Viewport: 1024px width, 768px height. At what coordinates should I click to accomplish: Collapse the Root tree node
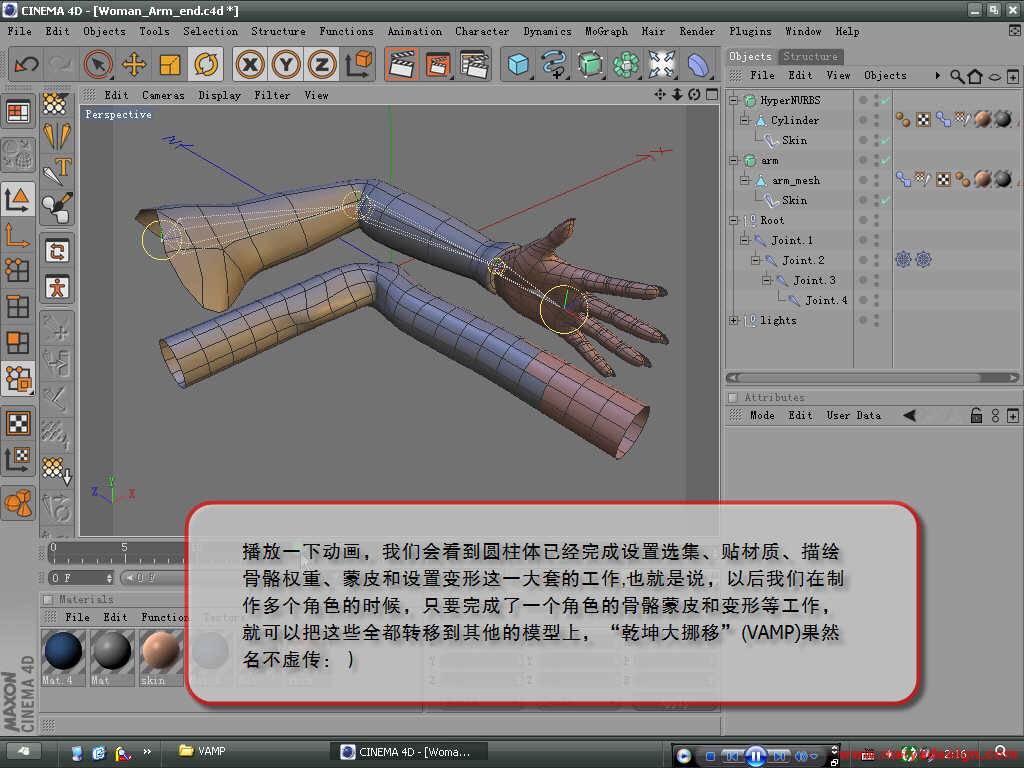coord(734,220)
